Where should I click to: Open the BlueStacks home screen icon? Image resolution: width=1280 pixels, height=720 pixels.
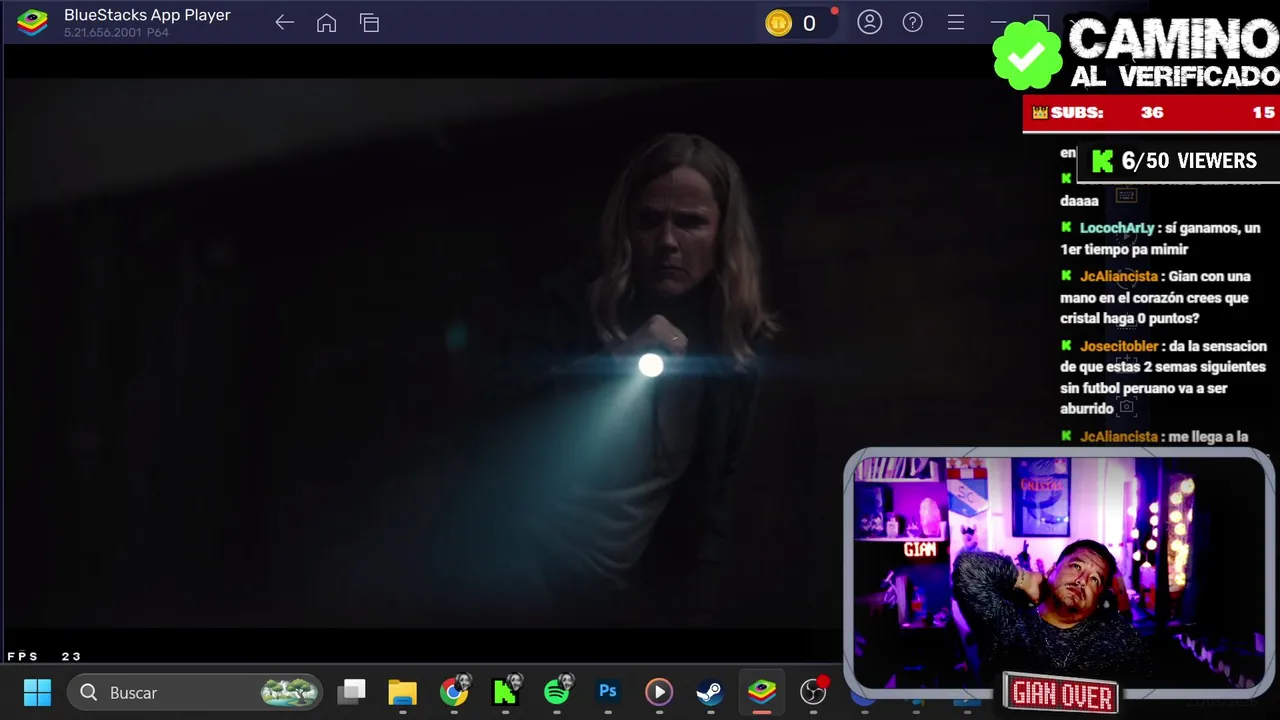[326, 23]
